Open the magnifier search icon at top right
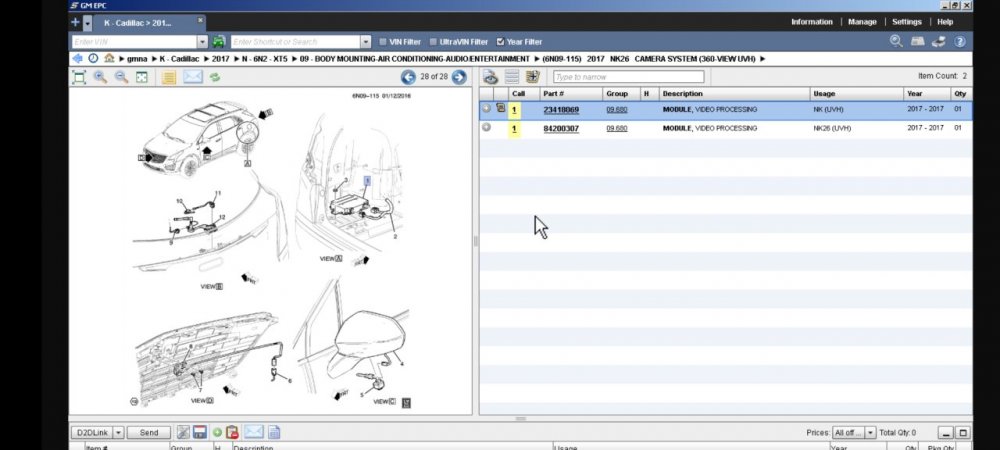 click(x=896, y=41)
